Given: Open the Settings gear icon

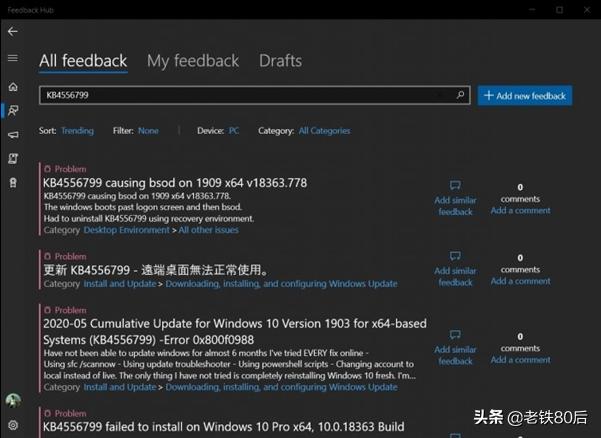Looking at the screenshot, I should 13,425.
